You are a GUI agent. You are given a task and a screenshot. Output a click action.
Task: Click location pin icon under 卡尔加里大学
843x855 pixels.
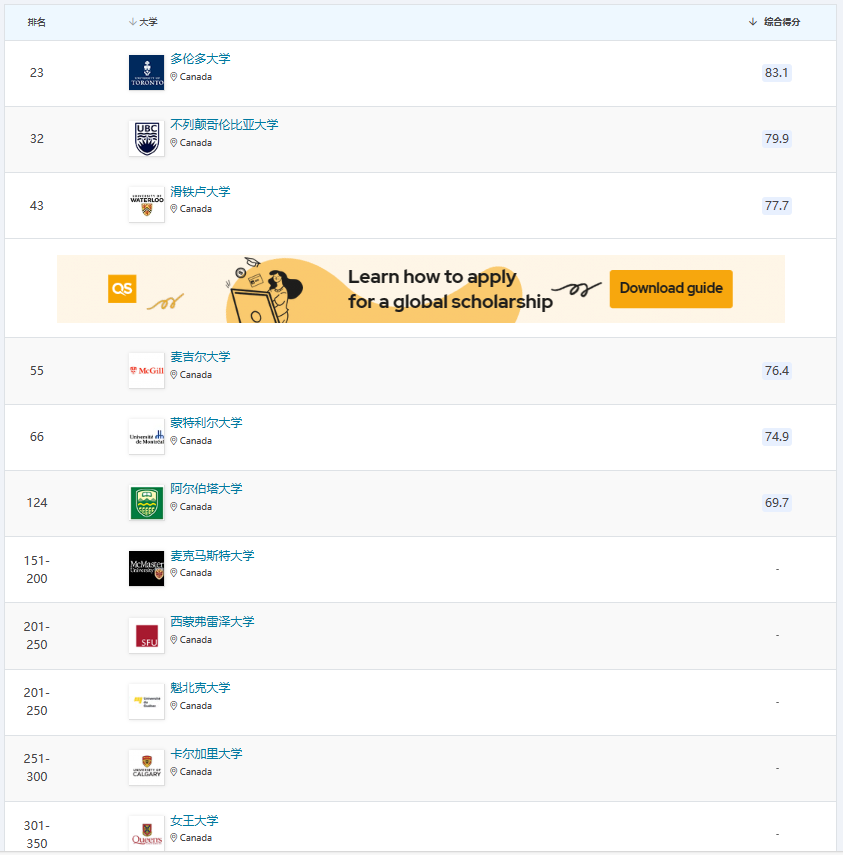click(173, 772)
